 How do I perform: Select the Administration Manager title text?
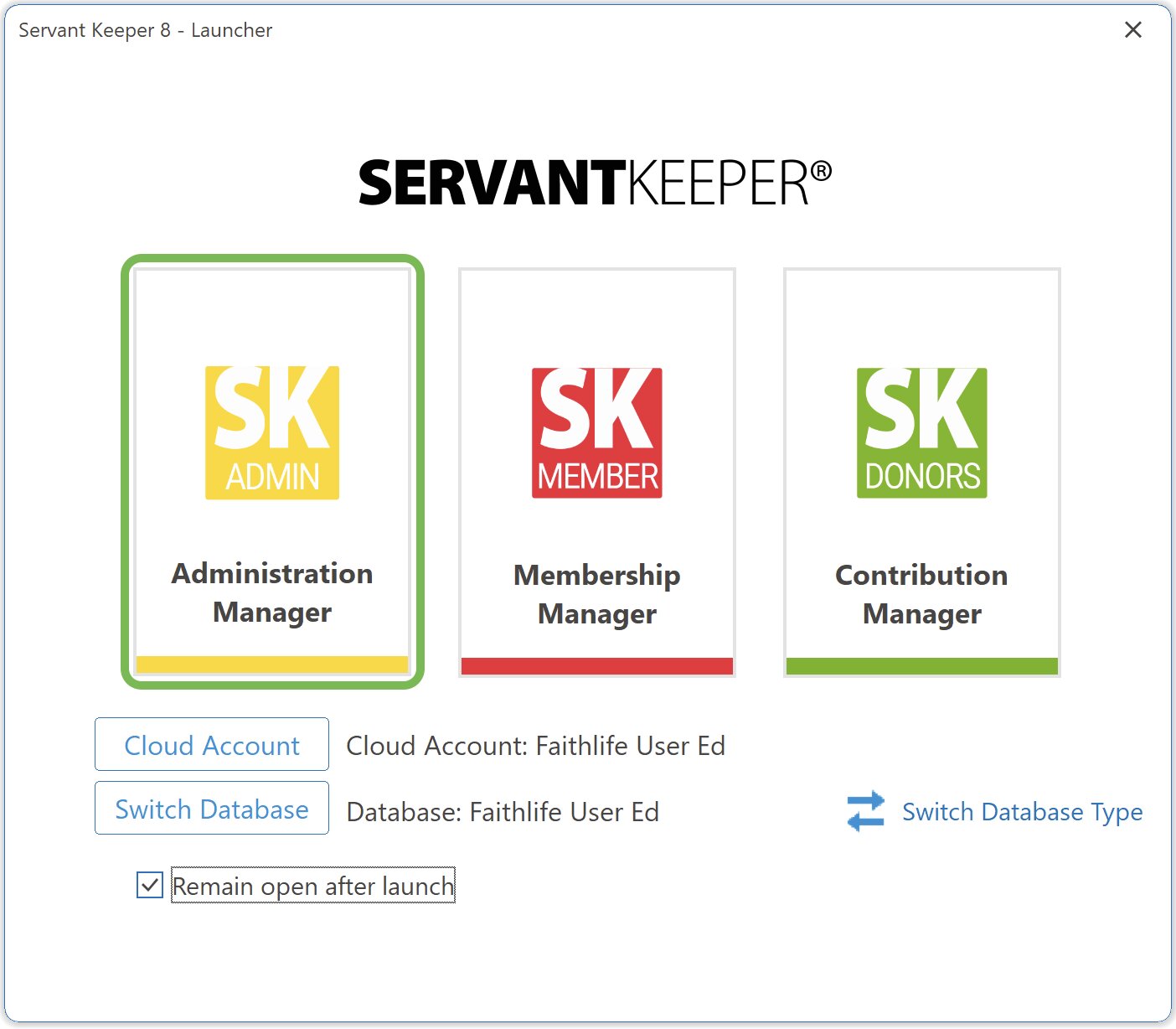tap(272, 592)
